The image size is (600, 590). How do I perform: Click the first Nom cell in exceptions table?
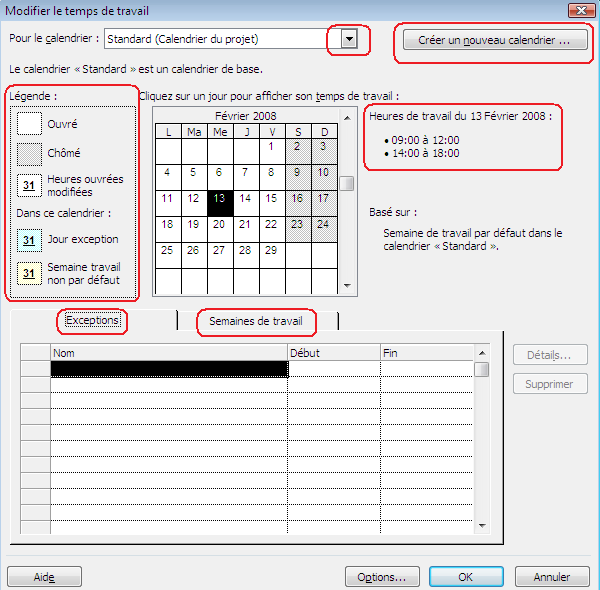point(168,369)
